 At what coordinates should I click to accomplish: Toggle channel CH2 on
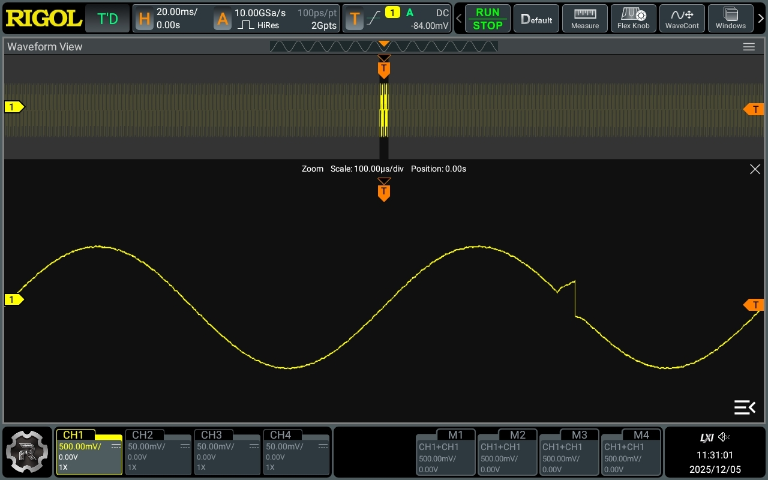coord(157,452)
